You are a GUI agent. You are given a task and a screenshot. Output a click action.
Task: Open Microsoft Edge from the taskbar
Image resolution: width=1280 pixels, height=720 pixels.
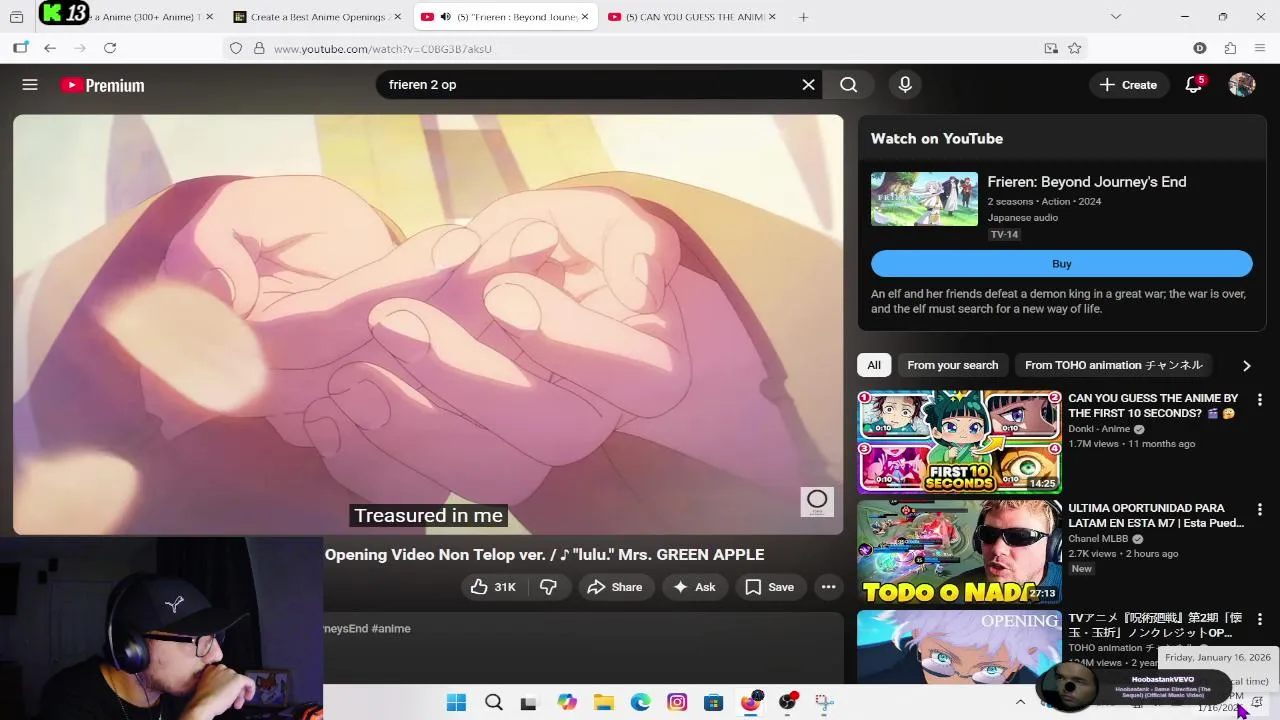[640, 702]
